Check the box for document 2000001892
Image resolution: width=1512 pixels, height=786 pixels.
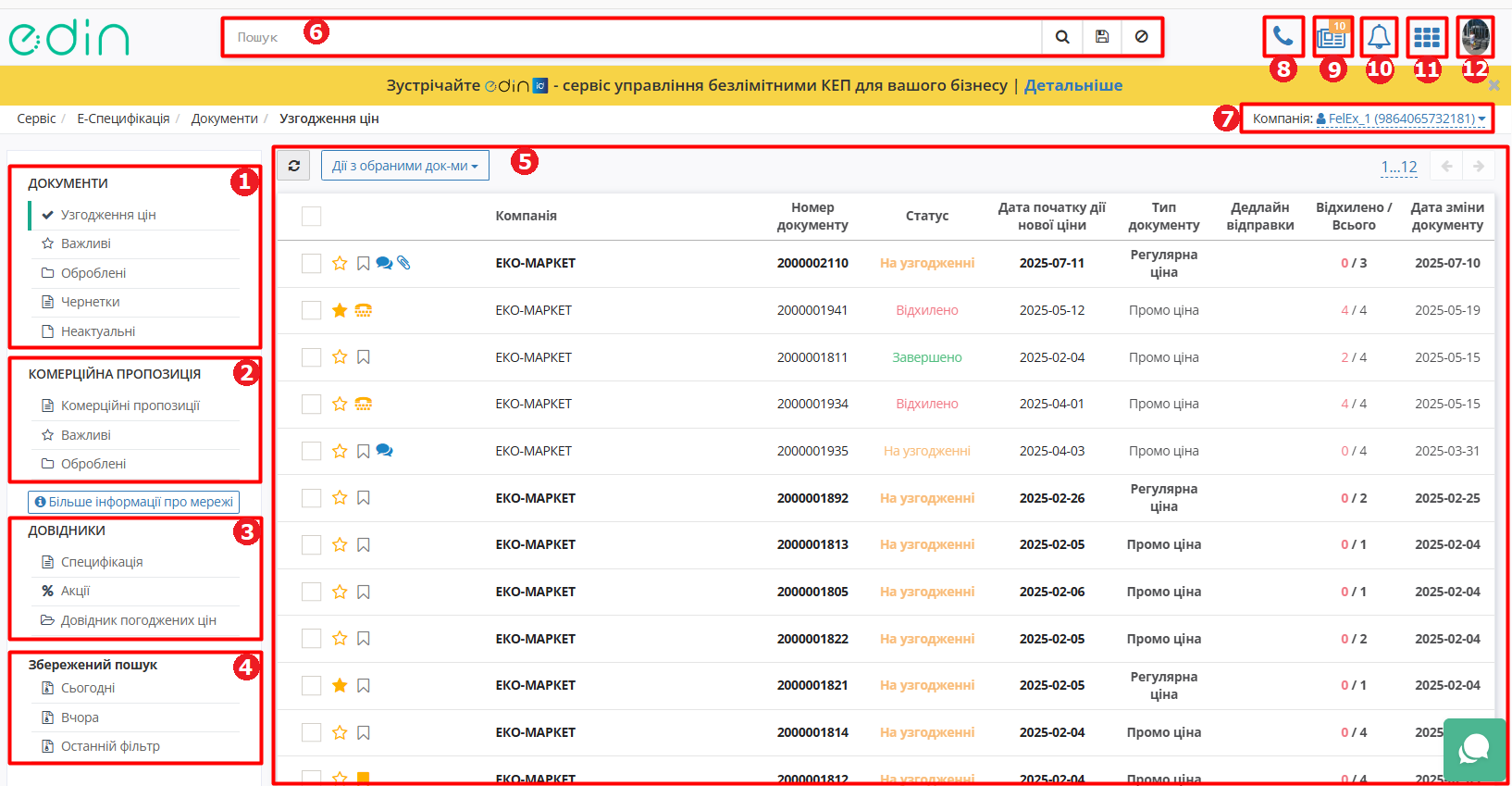click(x=312, y=498)
